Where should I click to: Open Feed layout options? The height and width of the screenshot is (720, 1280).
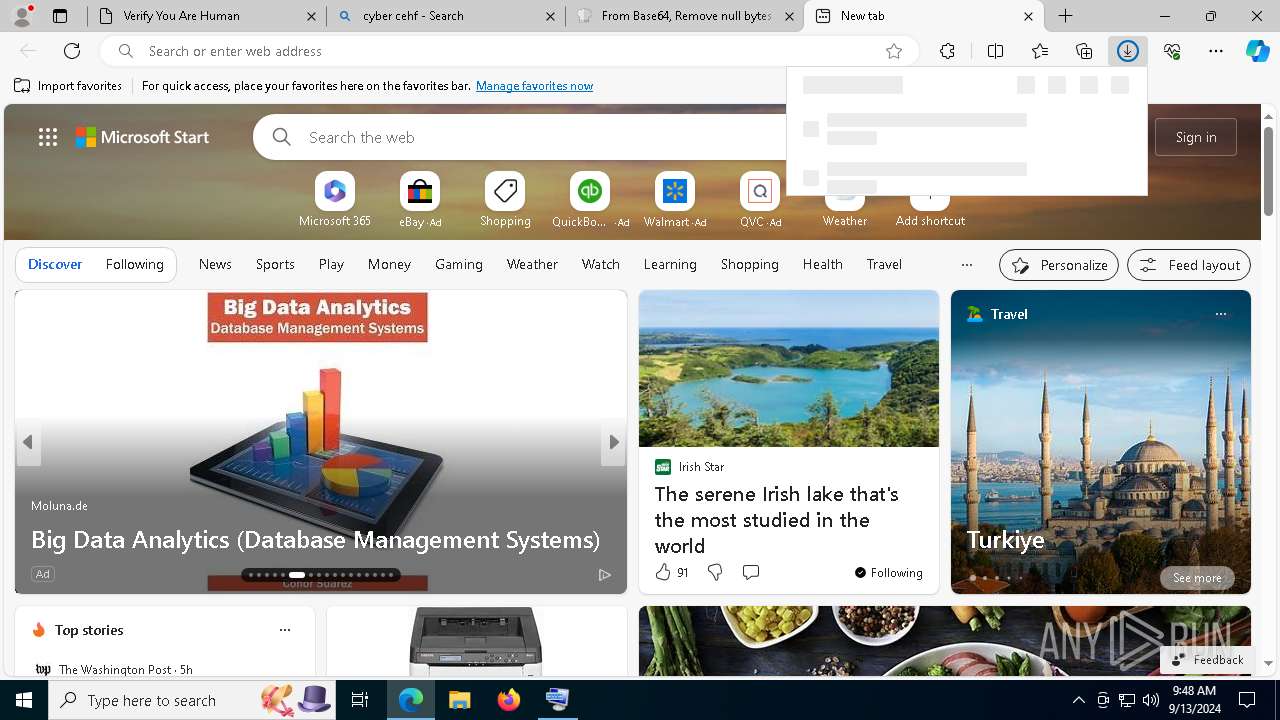point(1189,265)
